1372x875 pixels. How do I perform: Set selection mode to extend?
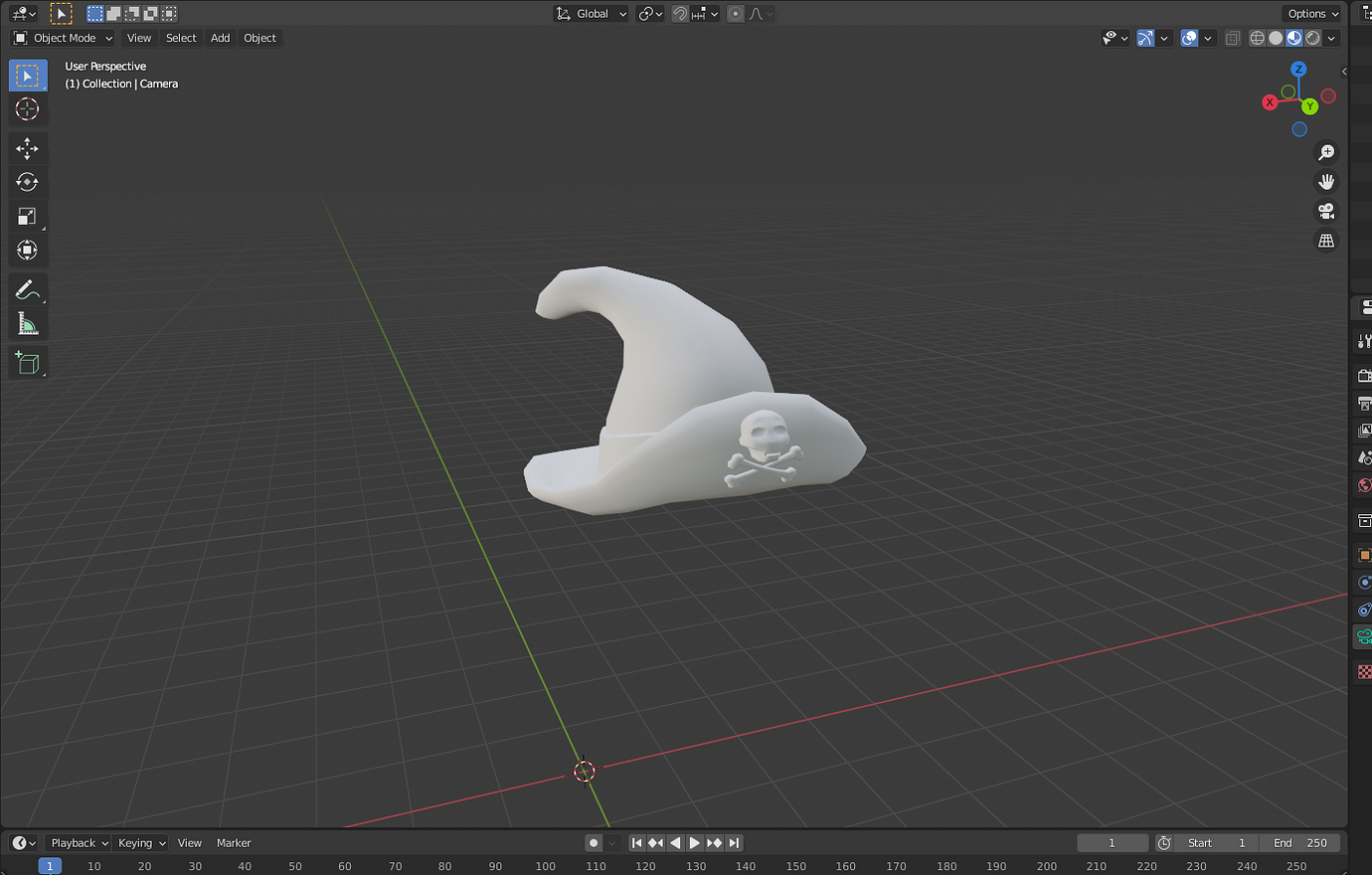click(114, 13)
